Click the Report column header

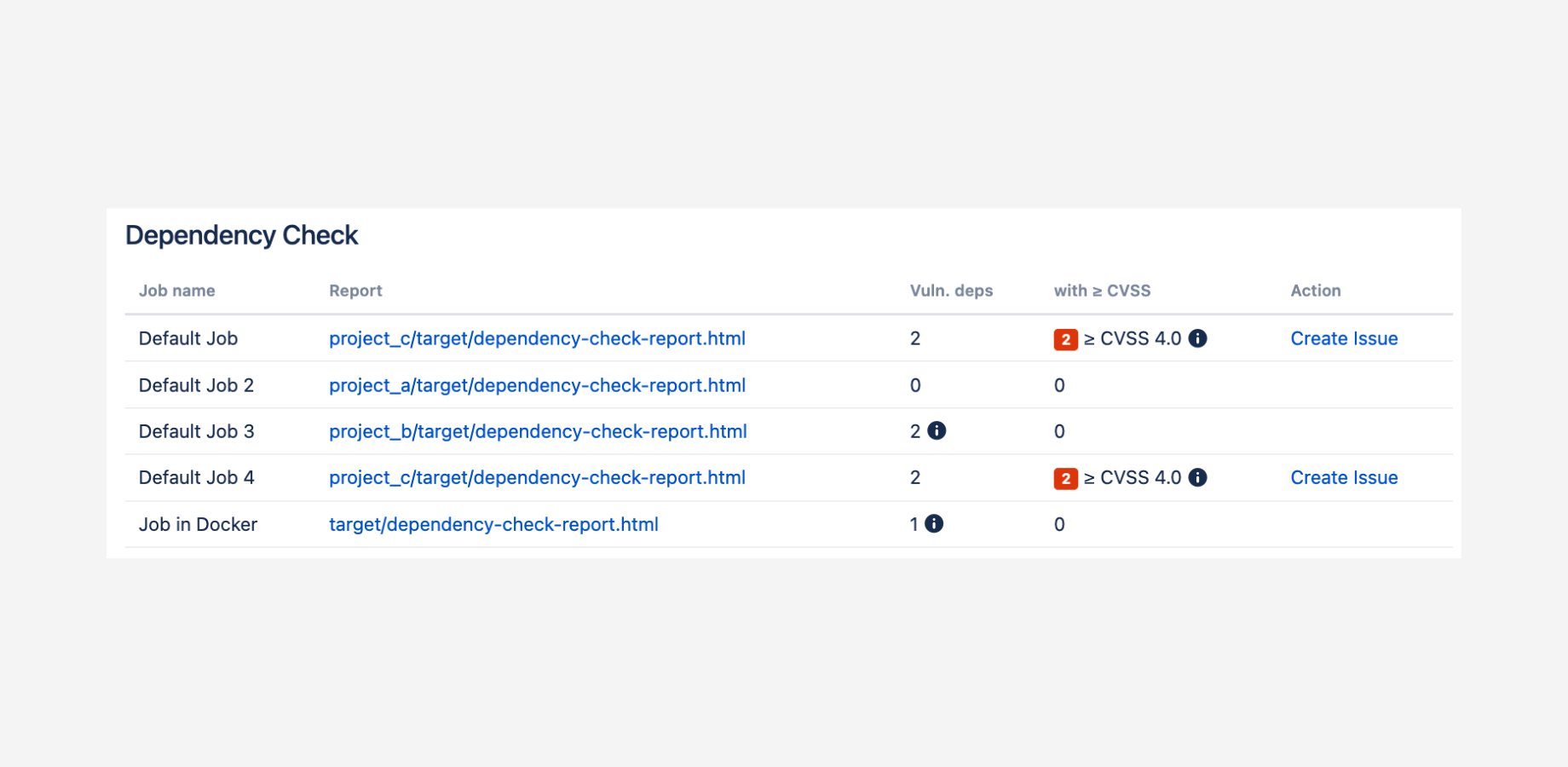[355, 291]
